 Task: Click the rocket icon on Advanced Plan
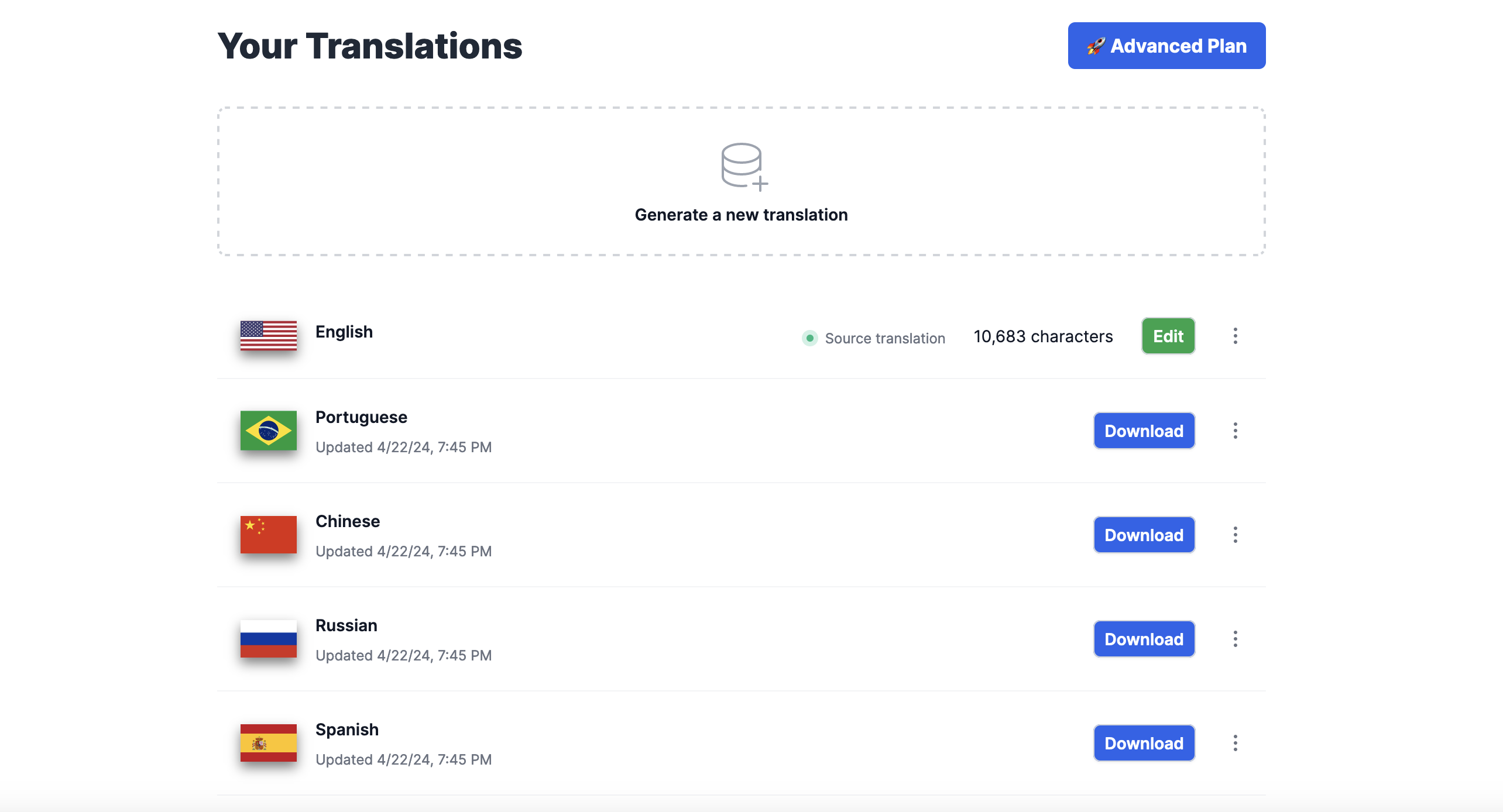1096,46
